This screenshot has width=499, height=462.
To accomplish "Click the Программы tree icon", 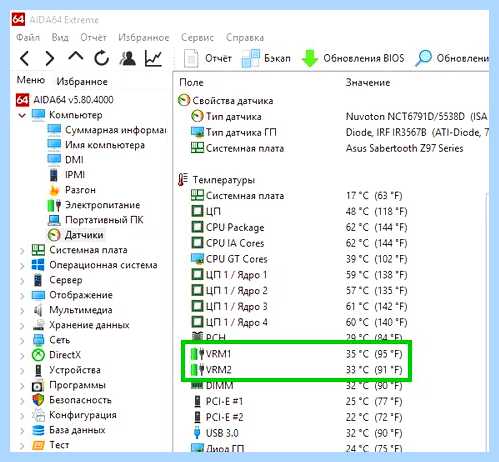I will (x=38, y=385).
